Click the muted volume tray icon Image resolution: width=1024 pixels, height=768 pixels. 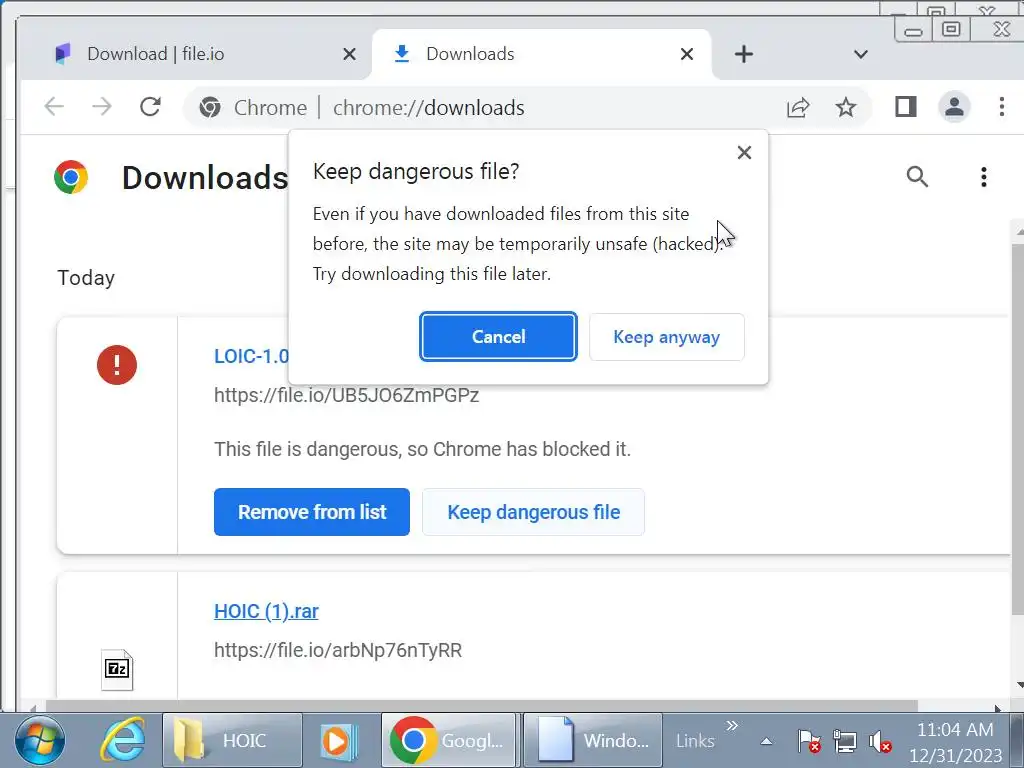[880, 741]
